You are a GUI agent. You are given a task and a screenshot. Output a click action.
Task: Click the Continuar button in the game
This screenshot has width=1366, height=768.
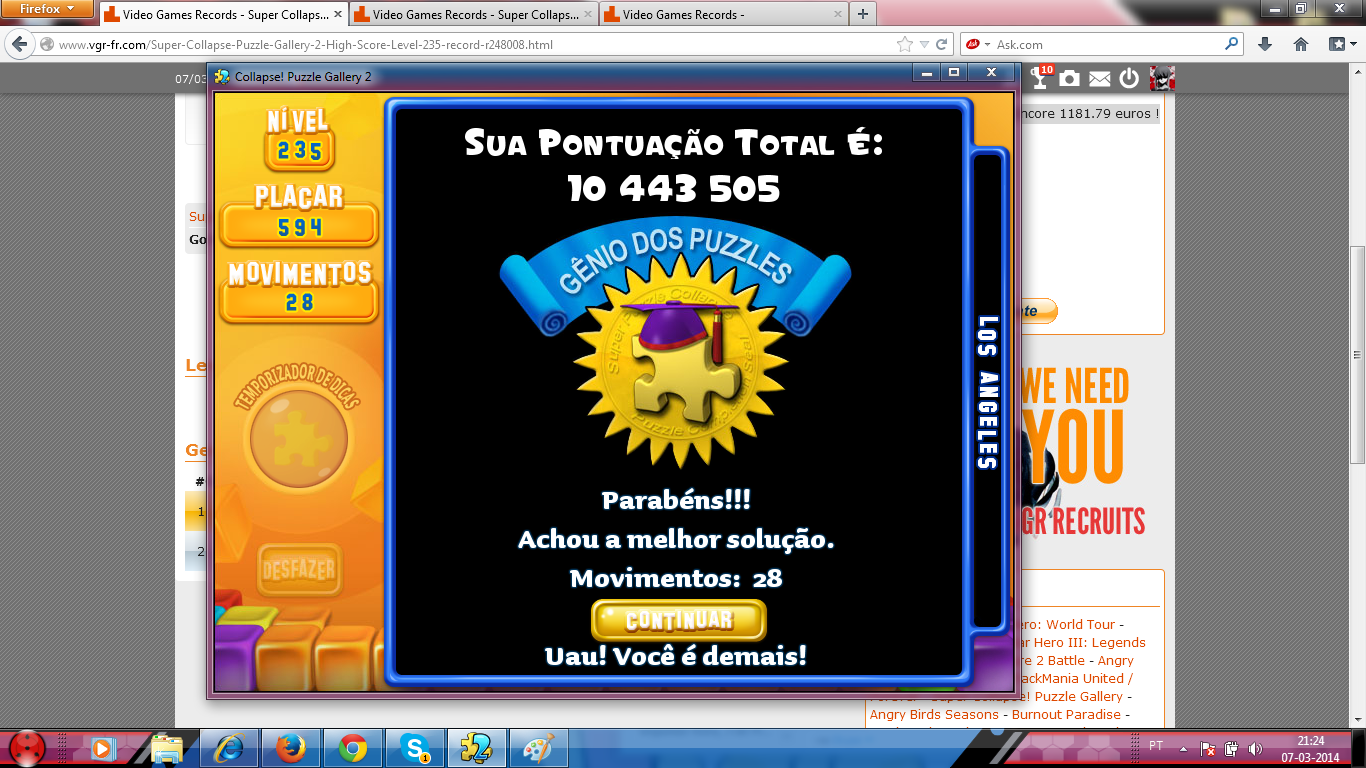[x=679, y=620]
